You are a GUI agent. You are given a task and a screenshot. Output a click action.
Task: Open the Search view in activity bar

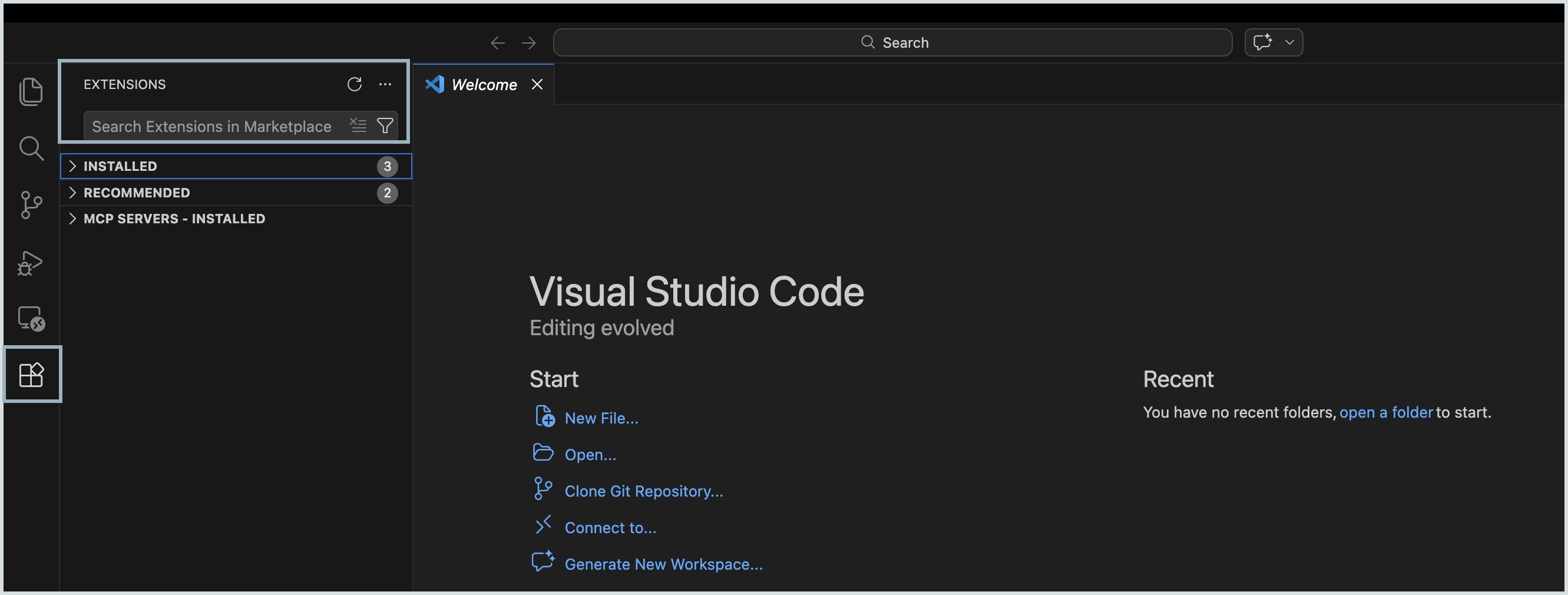point(31,148)
